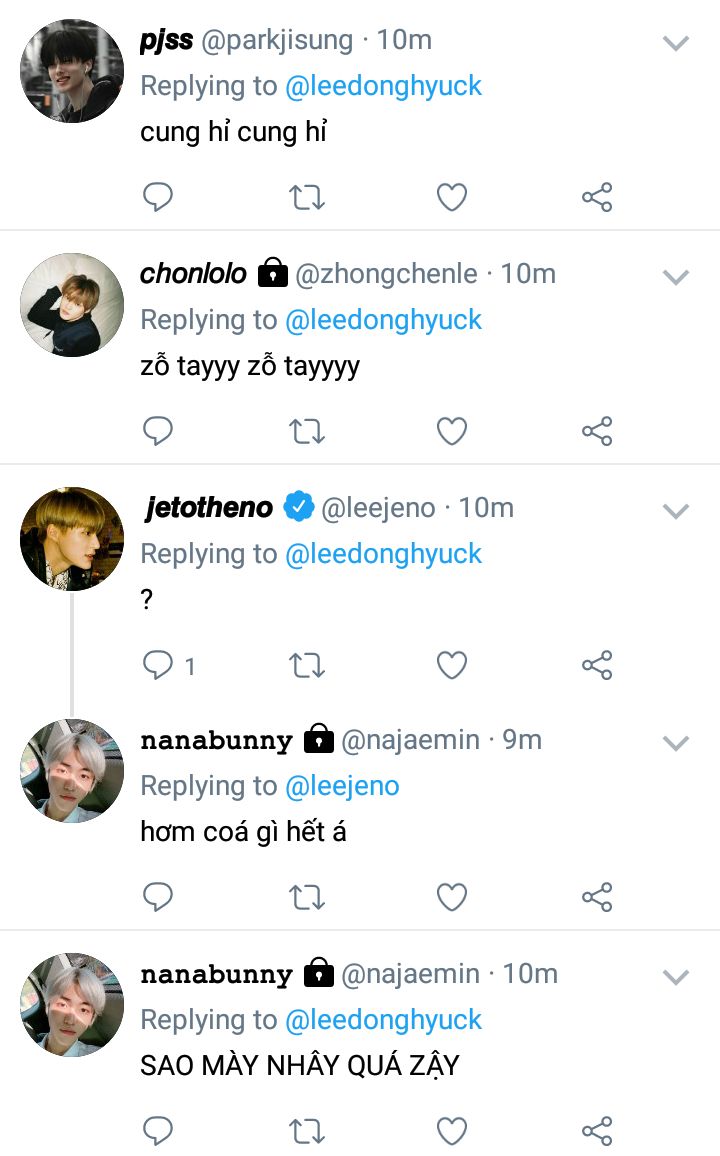Retweet nanabunny's "hơm coá gì hết á" tweet
Screen dimensions: 720x1156
pos(307,898)
